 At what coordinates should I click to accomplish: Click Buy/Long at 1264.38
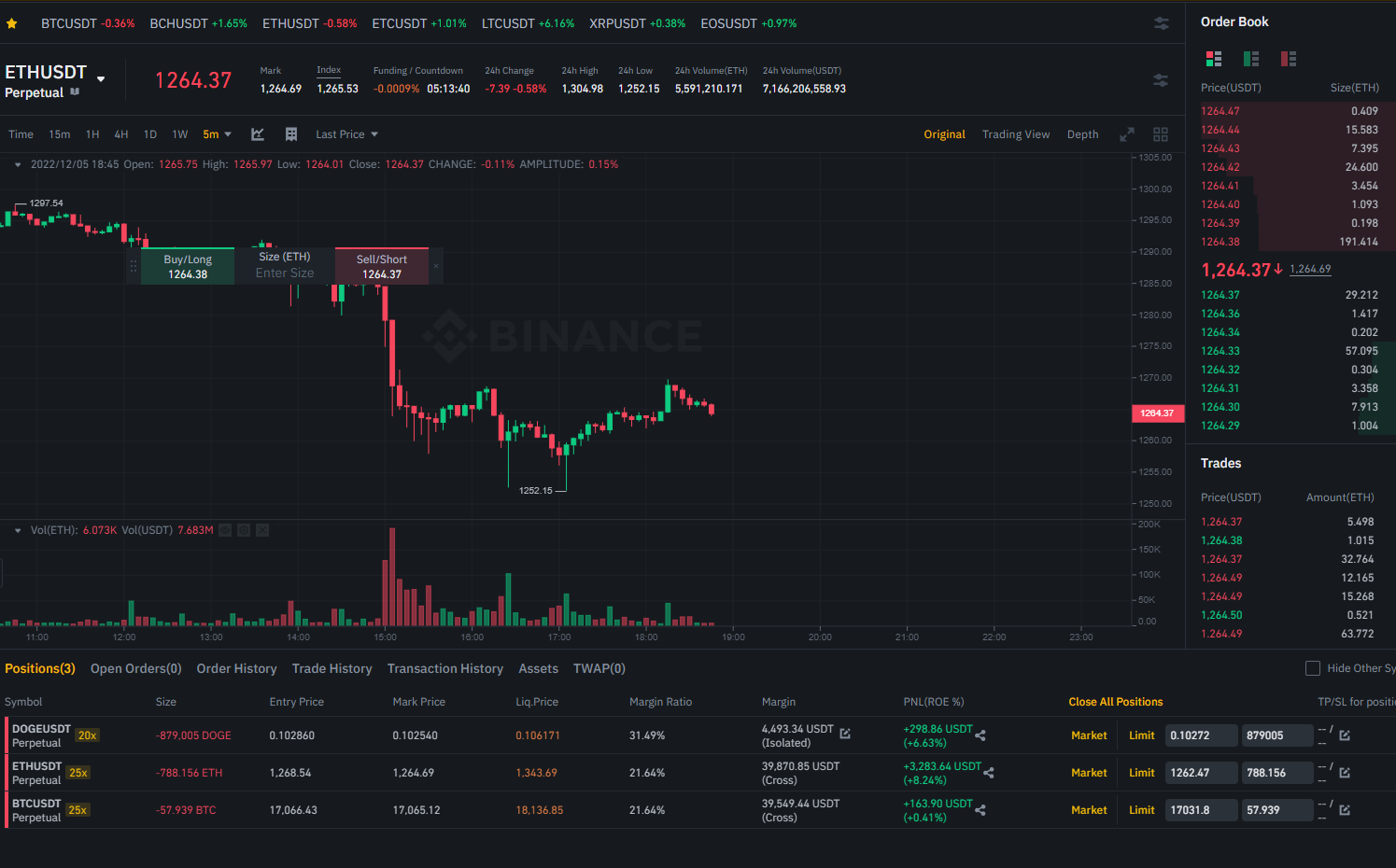point(188,266)
